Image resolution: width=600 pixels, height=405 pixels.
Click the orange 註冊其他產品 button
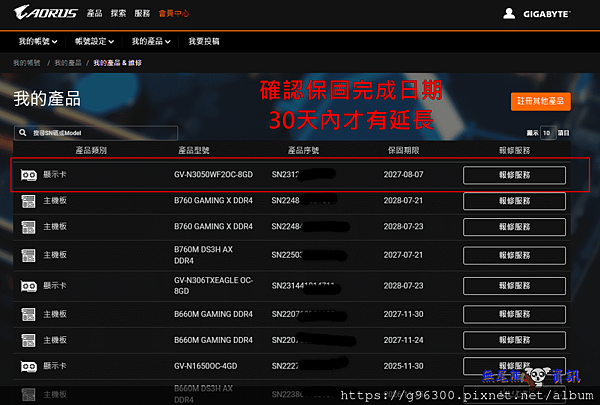540,101
